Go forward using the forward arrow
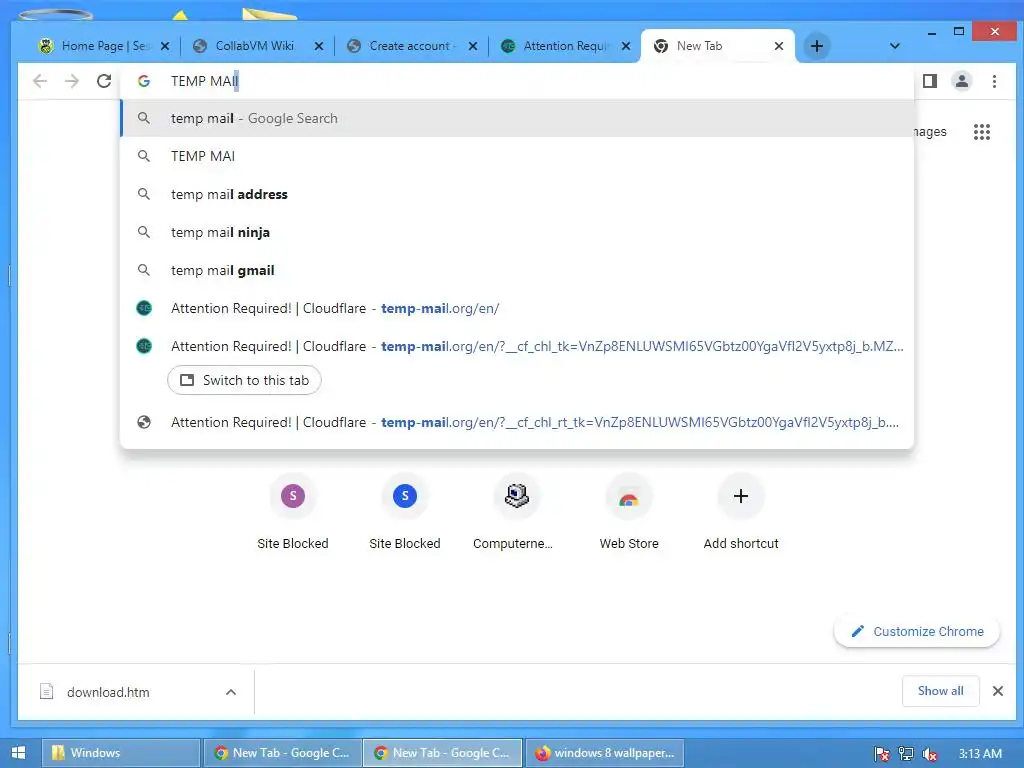The width and height of the screenshot is (1024, 768). tap(72, 81)
